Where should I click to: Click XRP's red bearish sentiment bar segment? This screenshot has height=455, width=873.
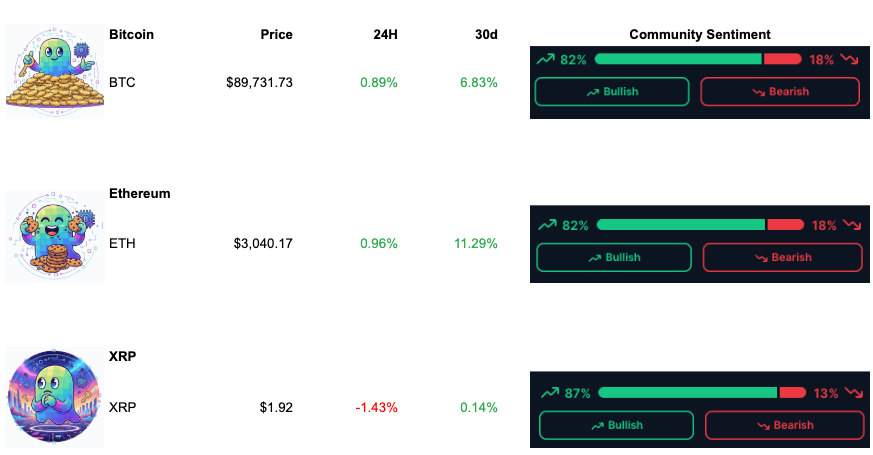[793, 393]
